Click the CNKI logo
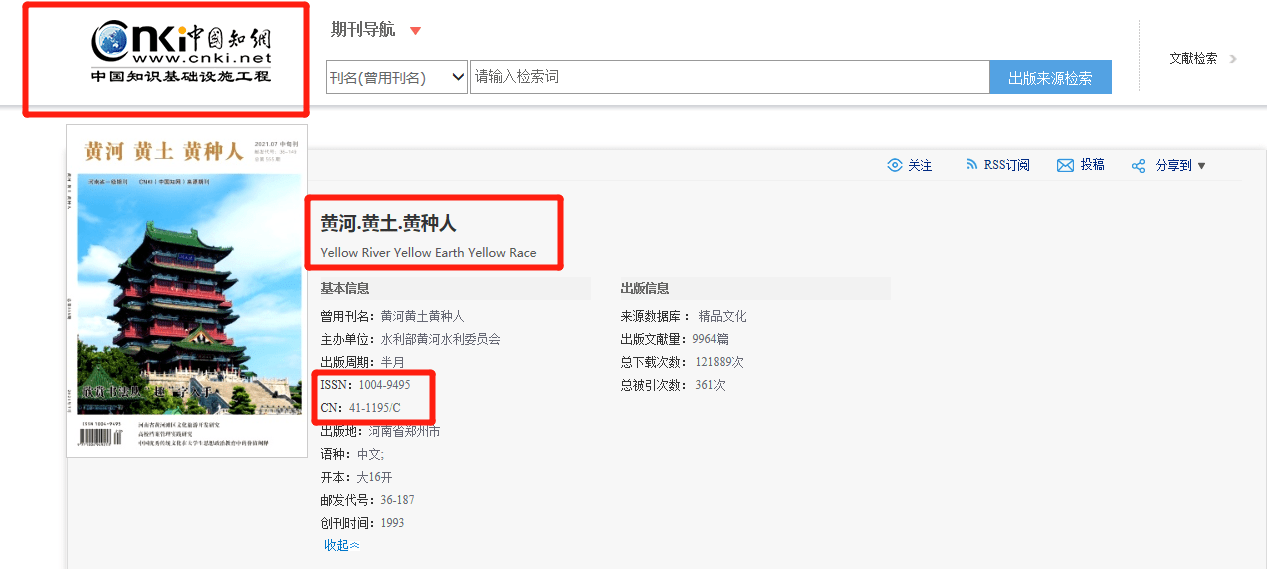Viewport: 1267px width, 569px height. [180, 54]
